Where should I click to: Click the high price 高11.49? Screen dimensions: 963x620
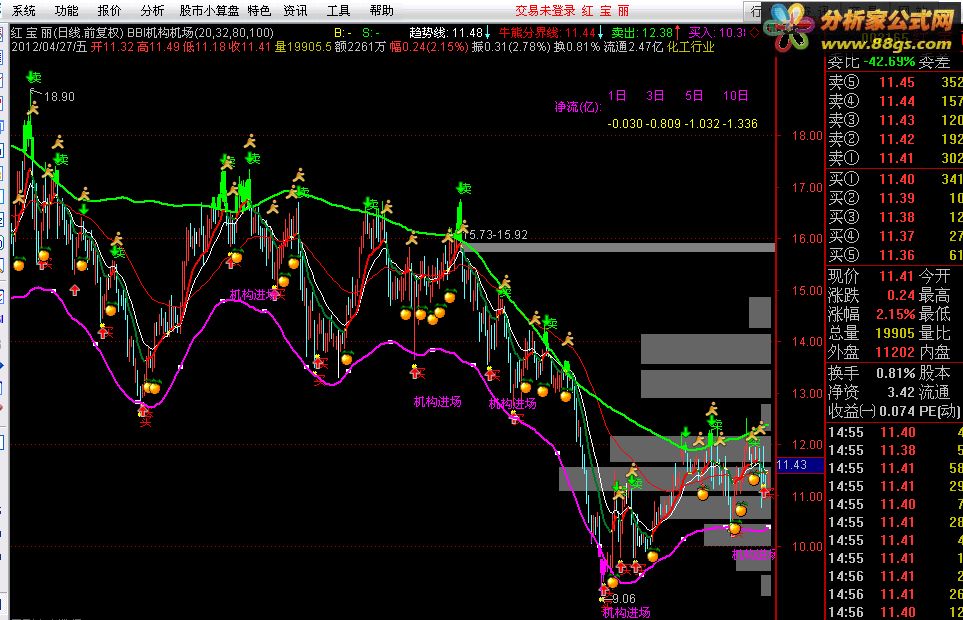[x=159, y=47]
